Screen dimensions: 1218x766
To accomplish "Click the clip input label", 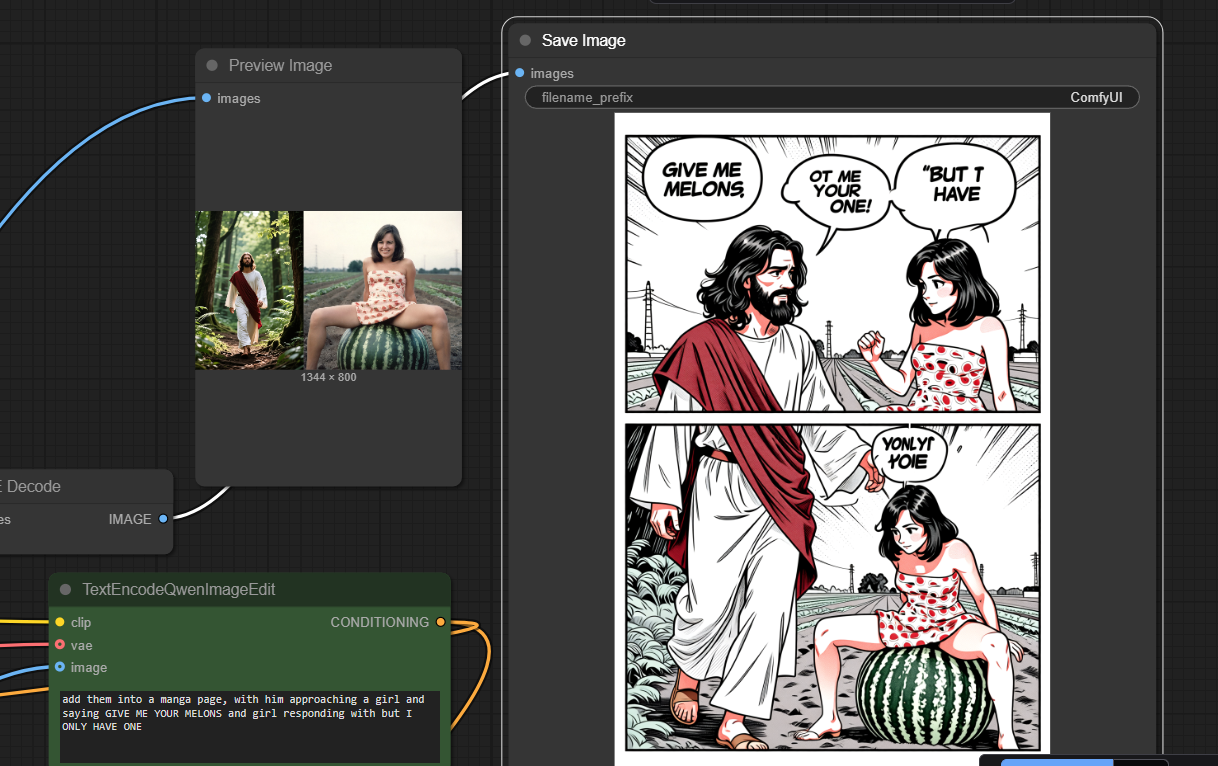I will 81,622.
